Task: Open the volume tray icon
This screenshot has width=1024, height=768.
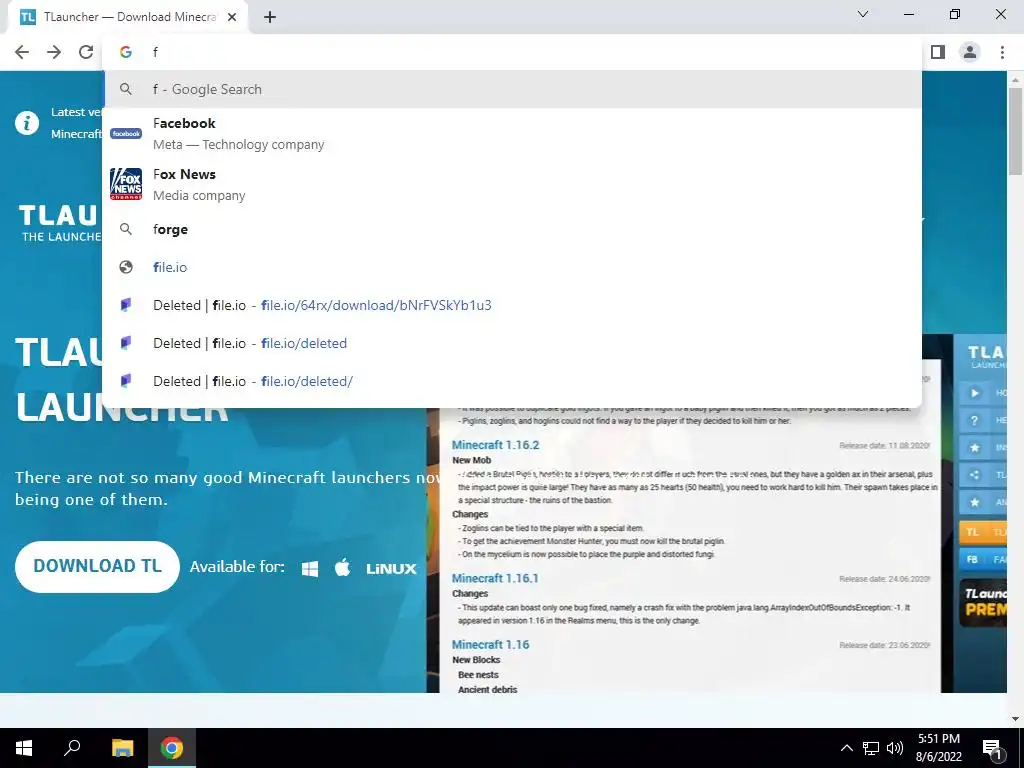Action: tap(895, 748)
